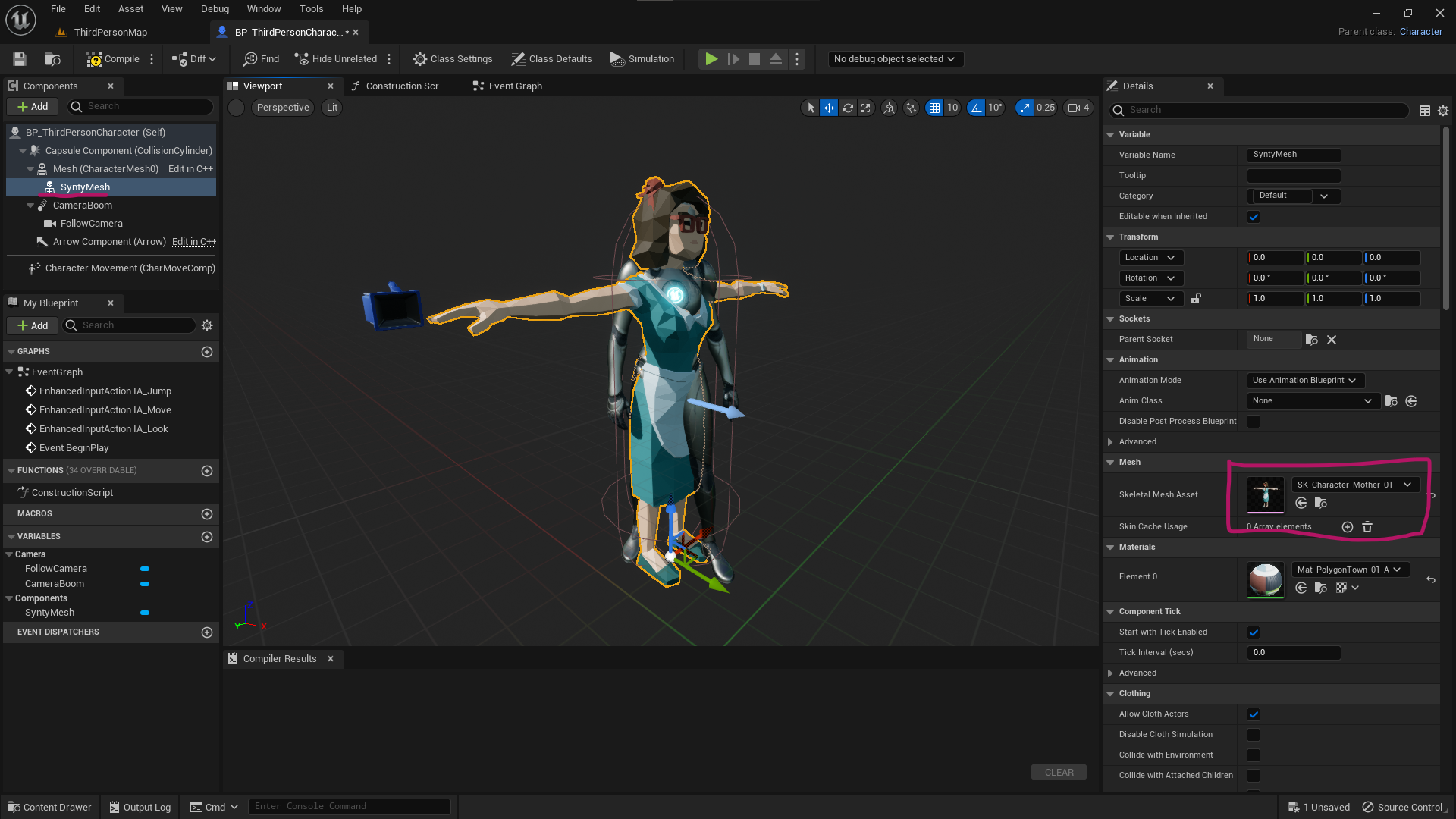Open the Content Drawer
Image resolution: width=1456 pixels, height=819 pixels.
(x=49, y=807)
